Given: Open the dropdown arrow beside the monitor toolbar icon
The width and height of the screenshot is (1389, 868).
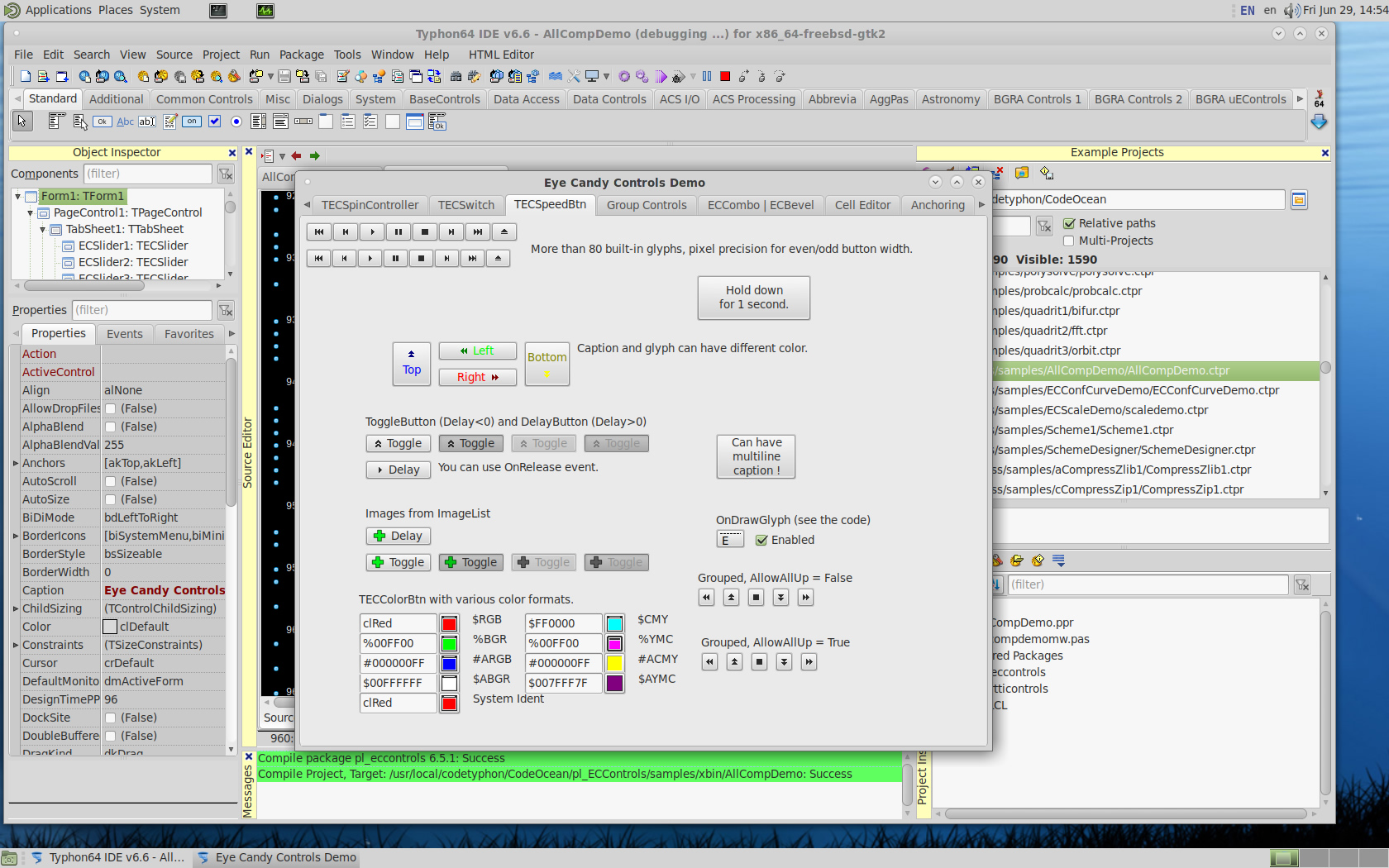Looking at the screenshot, I should click(606, 76).
